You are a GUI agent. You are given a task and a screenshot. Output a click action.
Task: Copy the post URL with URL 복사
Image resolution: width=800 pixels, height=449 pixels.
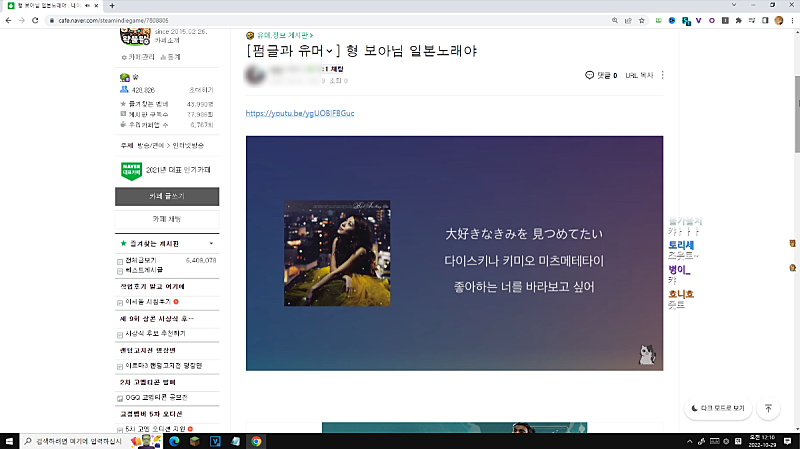[x=639, y=75]
